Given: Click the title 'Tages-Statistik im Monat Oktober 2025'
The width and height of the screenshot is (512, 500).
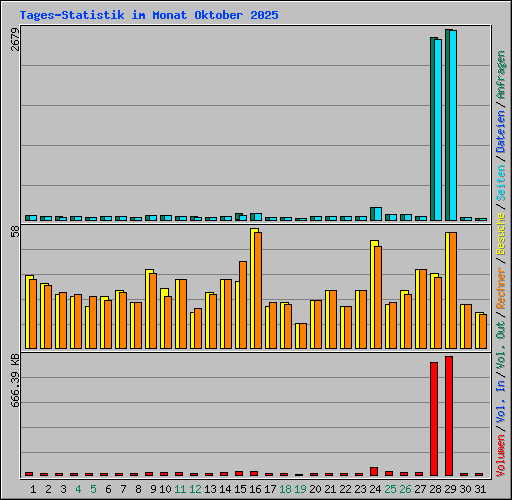Looking at the screenshot, I should click(x=149, y=15).
